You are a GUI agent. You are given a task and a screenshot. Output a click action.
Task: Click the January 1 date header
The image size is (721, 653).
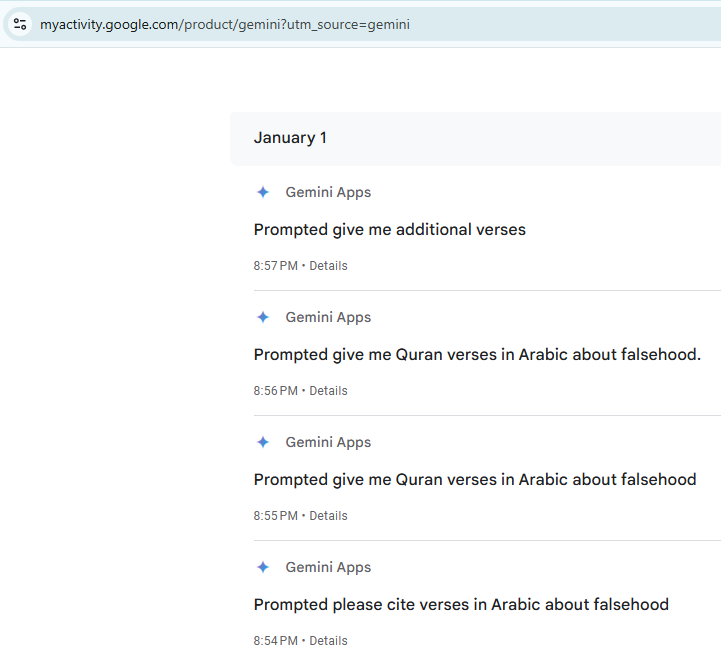[290, 138]
